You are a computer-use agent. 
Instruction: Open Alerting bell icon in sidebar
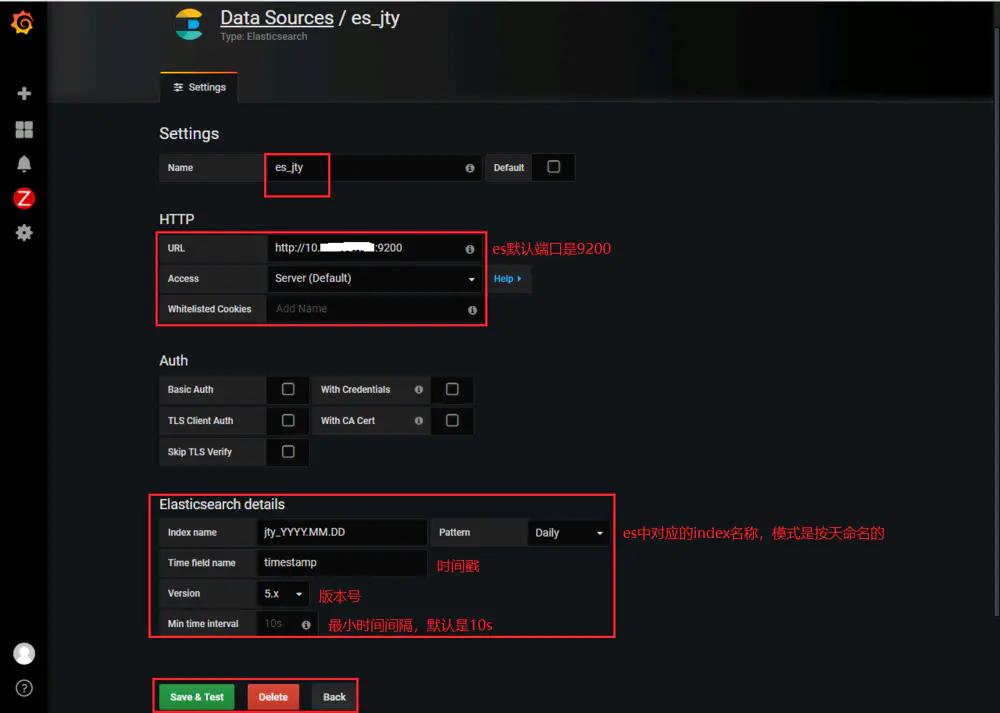[x=24, y=164]
